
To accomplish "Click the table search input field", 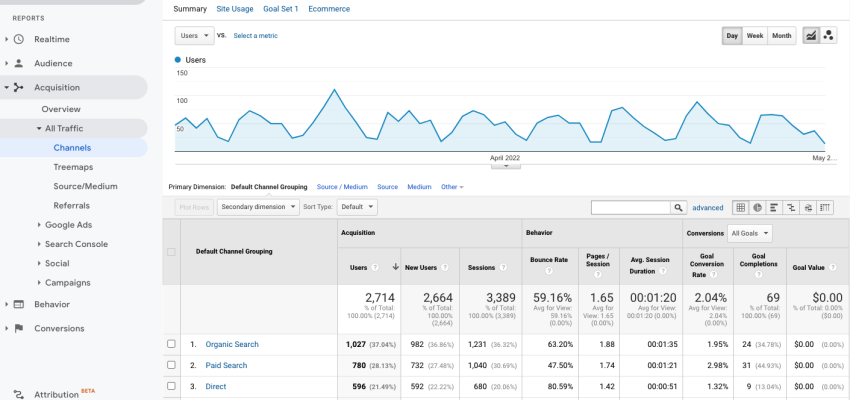I will click(x=630, y=207).
